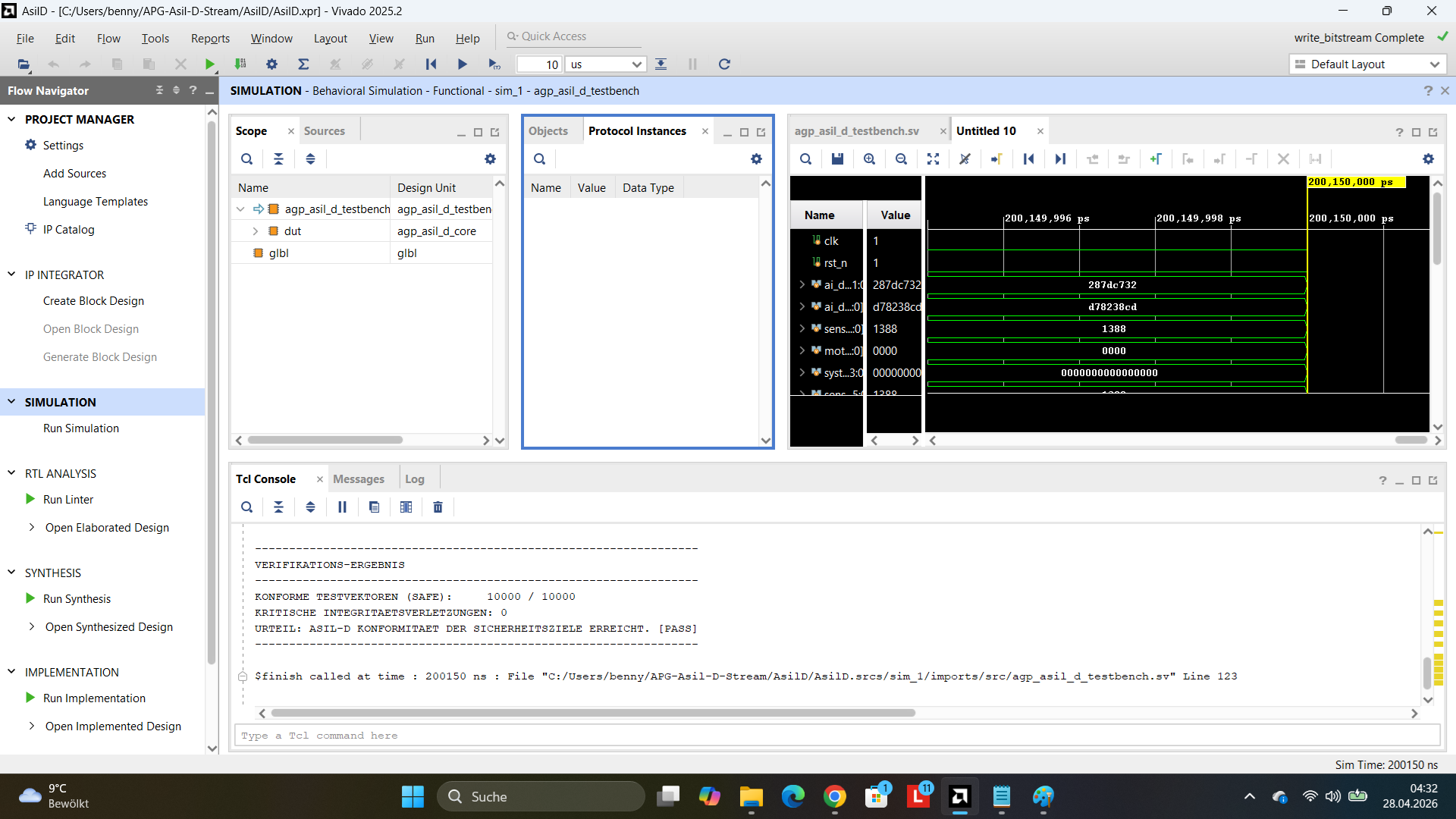
Task: Click Restart simulation icon in main toolbar
Action: (x=431, y=64)
